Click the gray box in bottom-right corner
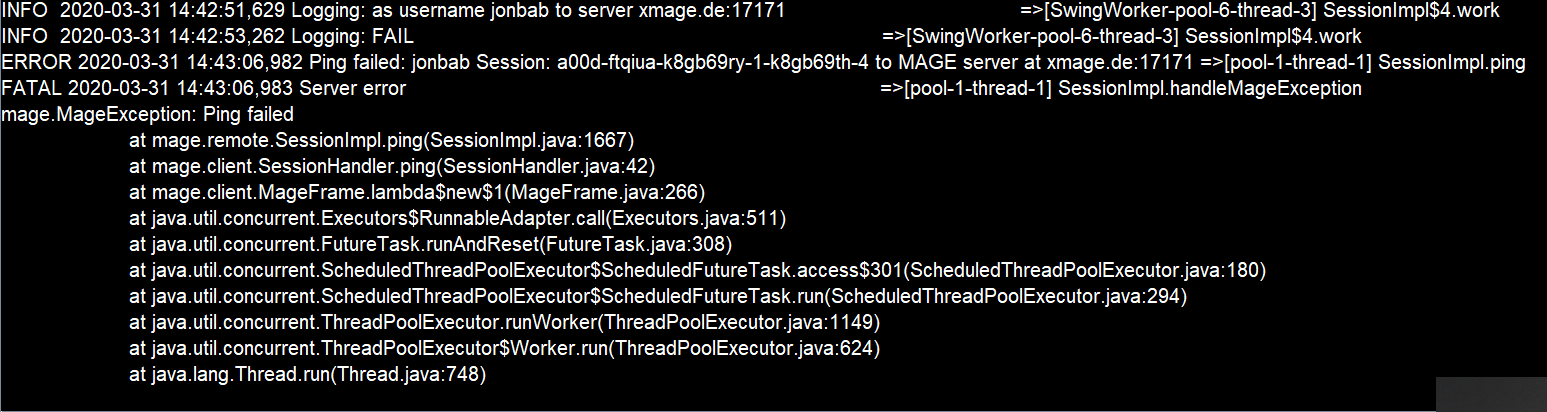This screenshot has height=412, width=1547. 1491,394
